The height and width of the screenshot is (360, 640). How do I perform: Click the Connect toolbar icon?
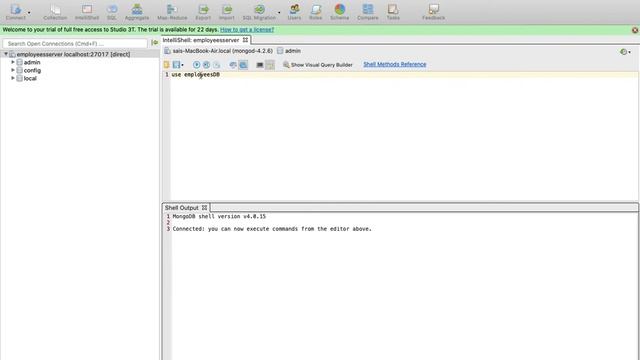pos(16,11)
